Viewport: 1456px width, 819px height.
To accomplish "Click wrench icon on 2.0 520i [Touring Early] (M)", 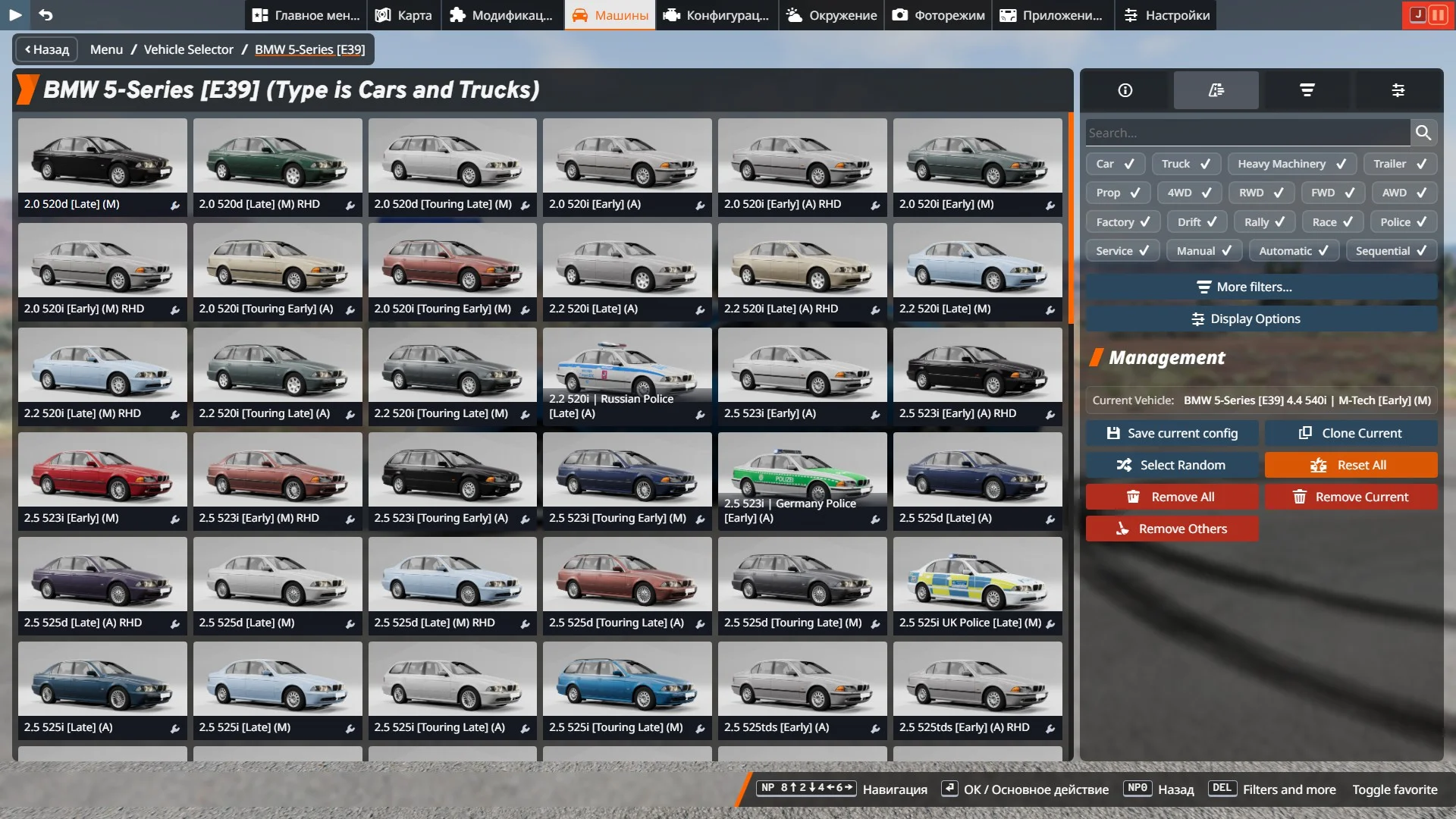I will pos(525,310).
